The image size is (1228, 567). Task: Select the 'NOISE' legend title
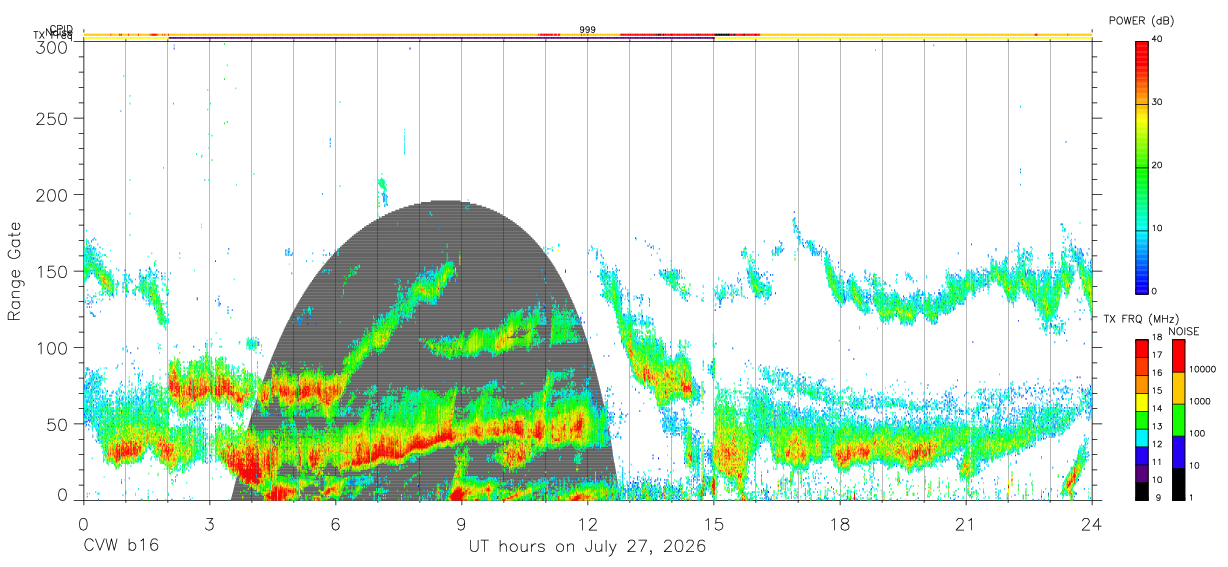tap(1182, 331)
